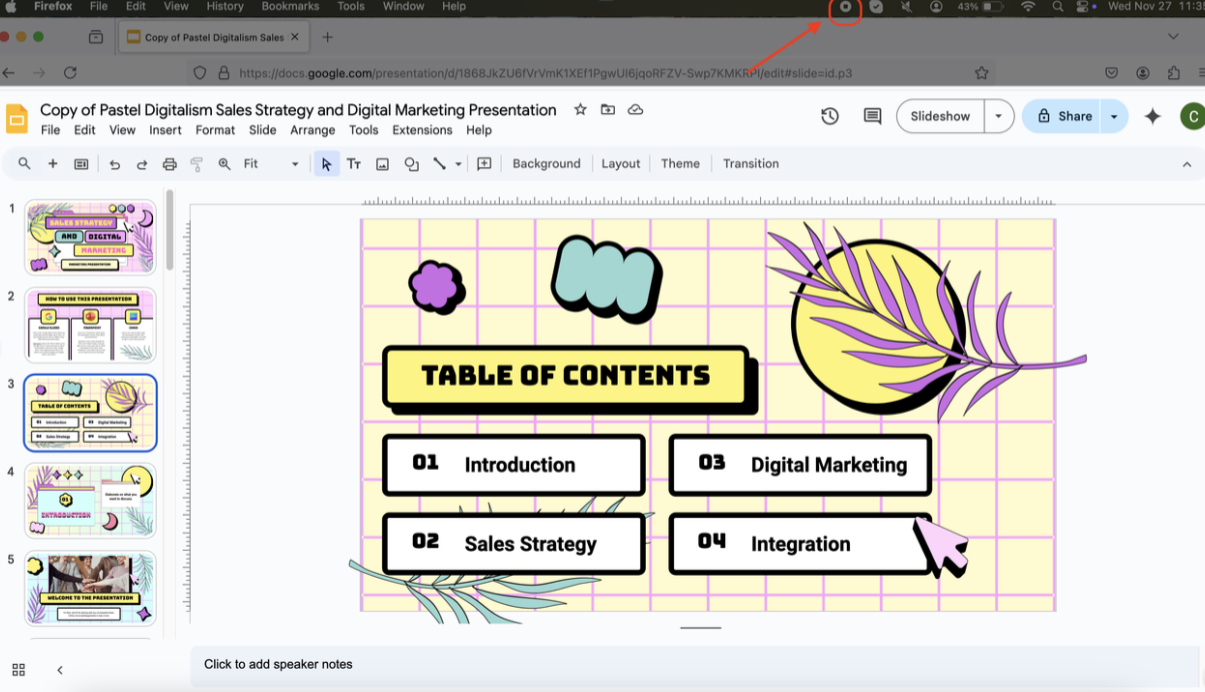Select the Text box tool
This screenshot has height=692, width=1205.
click(x=354, y=164)
